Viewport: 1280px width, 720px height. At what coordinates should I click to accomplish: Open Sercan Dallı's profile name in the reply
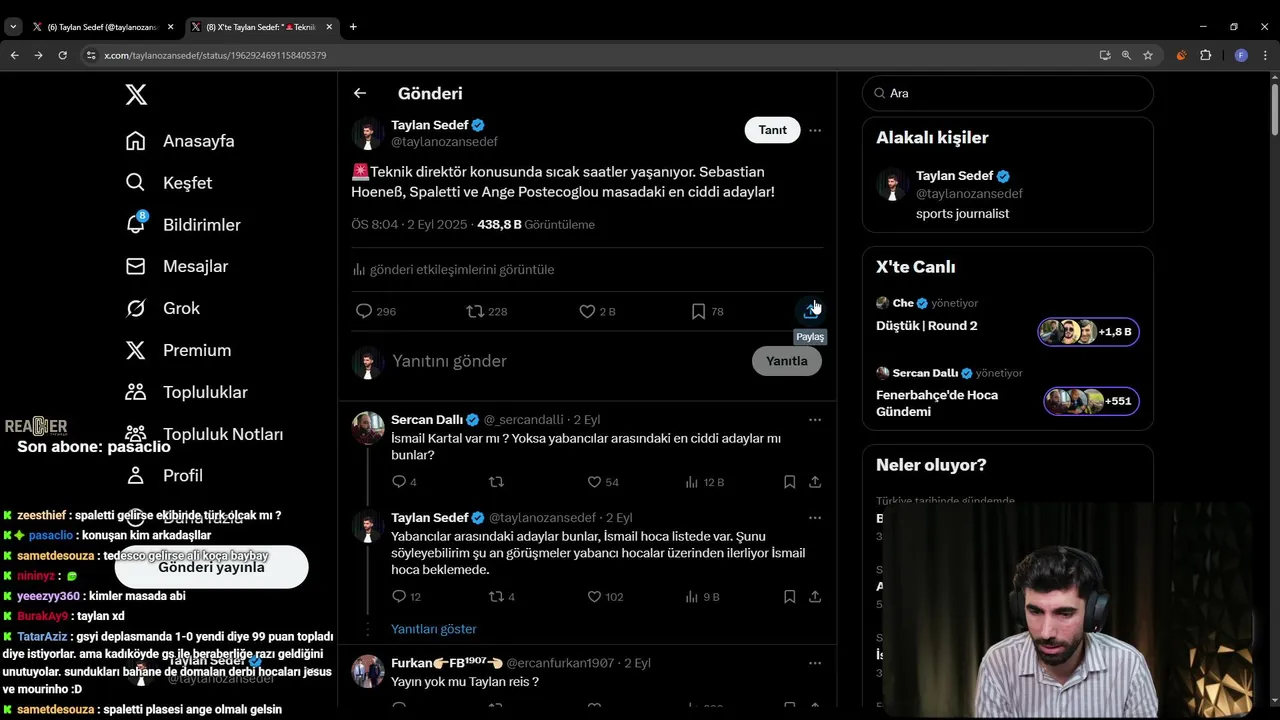427,420
